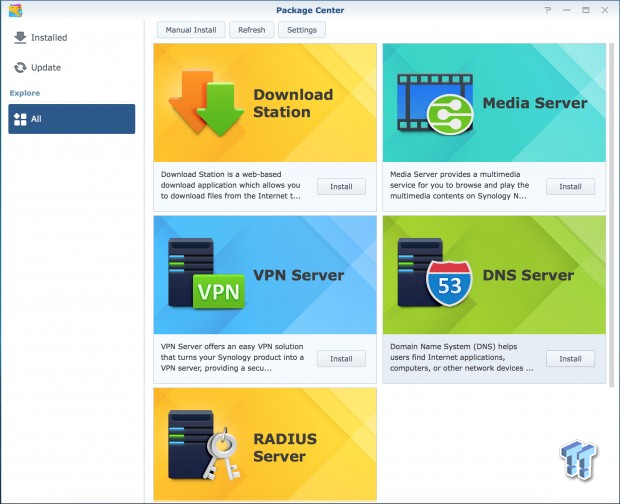Open the RADIUS Server banner

pyautogui.click(x=265, y=445)
